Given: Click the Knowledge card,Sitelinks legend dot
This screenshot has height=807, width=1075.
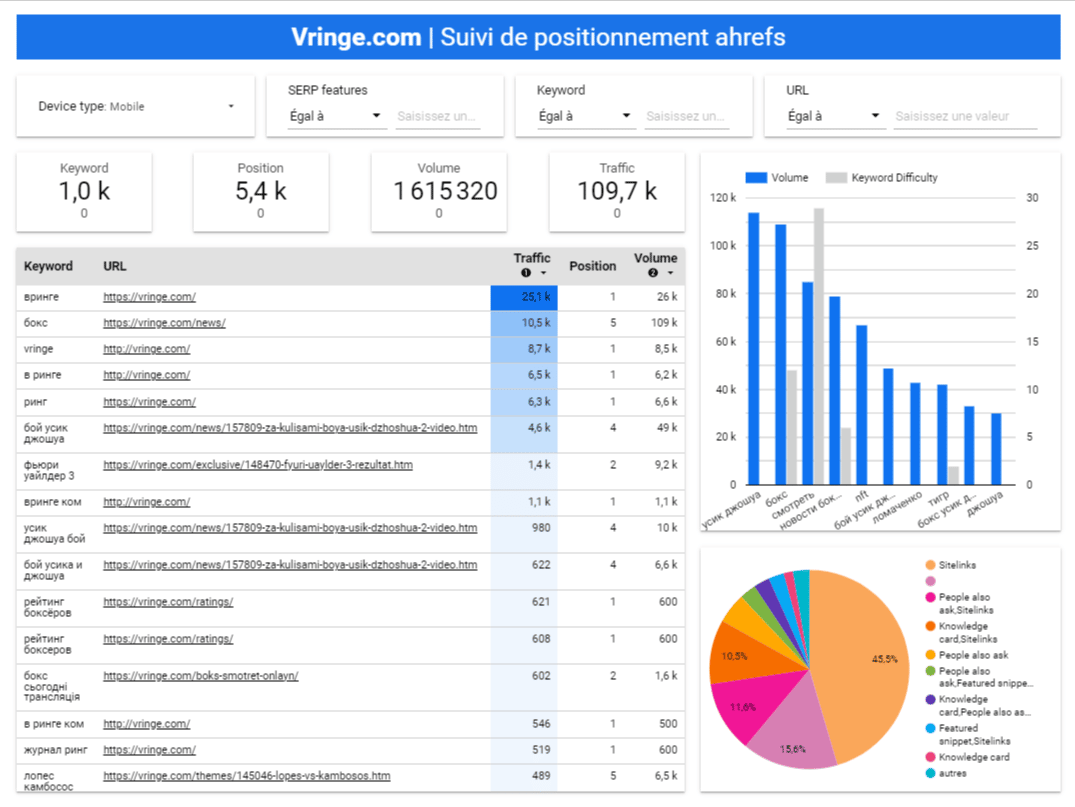Looking at the screenshot, I should pyautogui.click(x=930, y=626).
